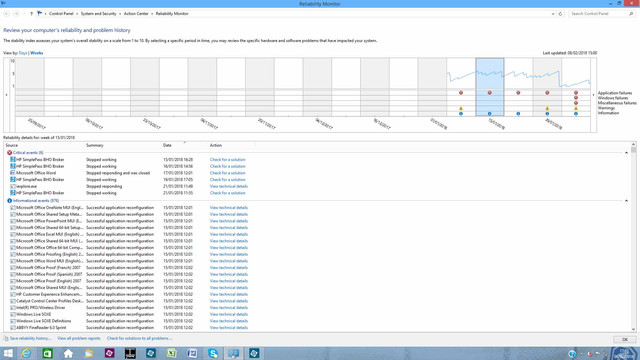640x360 pixels.
Task: Click the search magnifier icon in Search Control Panel
Action: click(x=631, y=14)
